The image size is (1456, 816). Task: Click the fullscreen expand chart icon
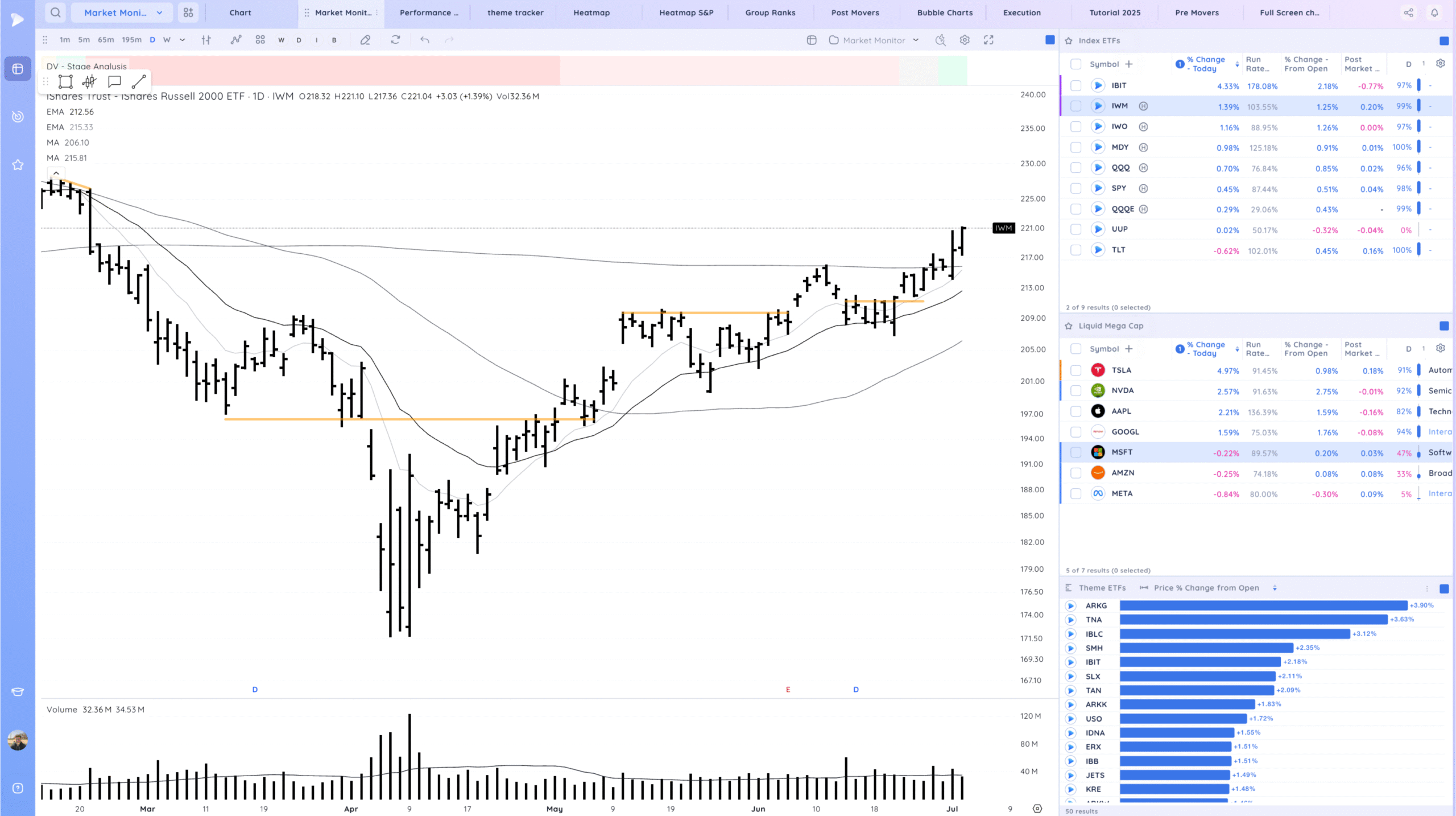(x=988, y=40)
